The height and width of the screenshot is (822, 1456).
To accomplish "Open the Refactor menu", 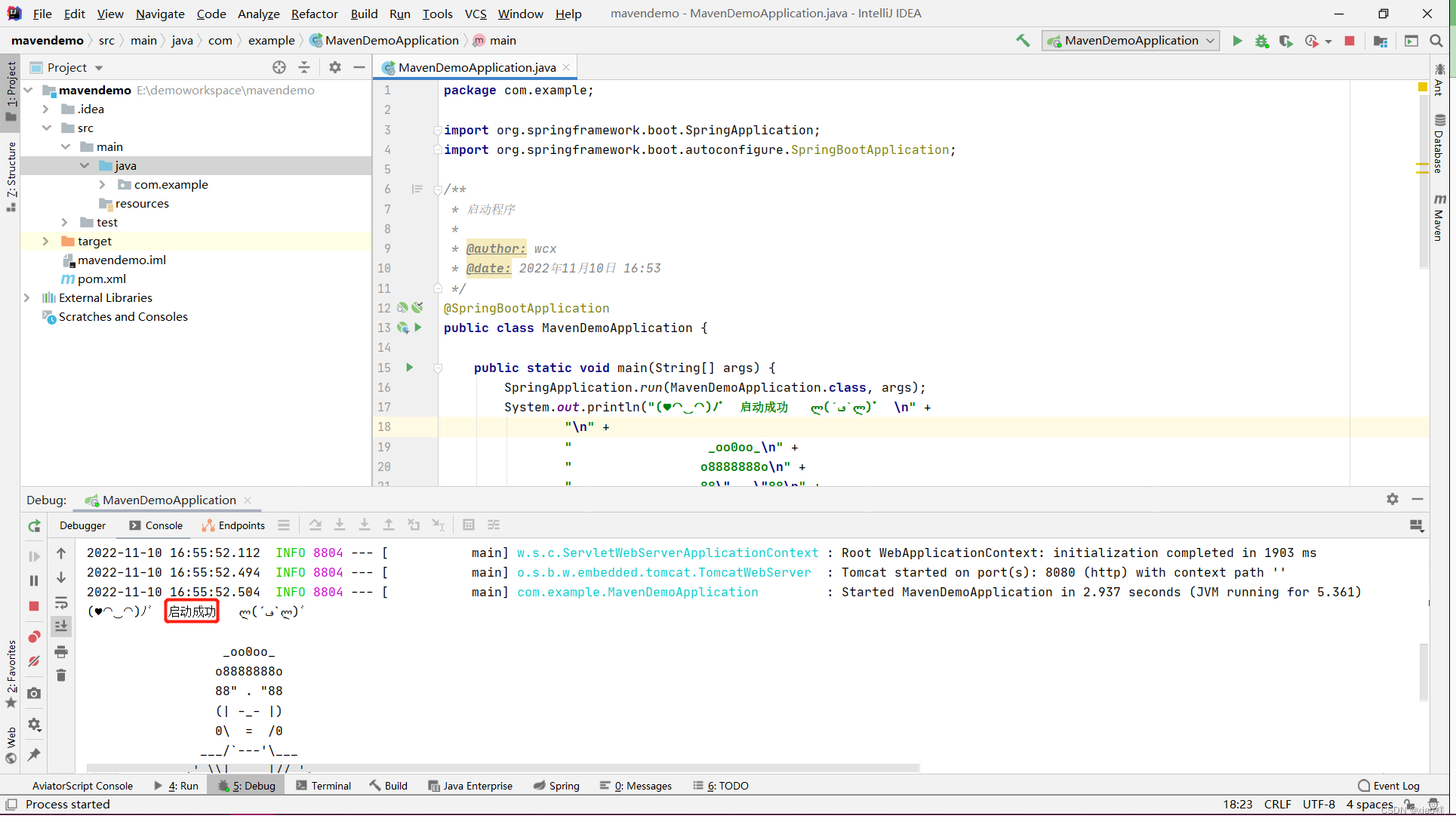I will [314, 14].
